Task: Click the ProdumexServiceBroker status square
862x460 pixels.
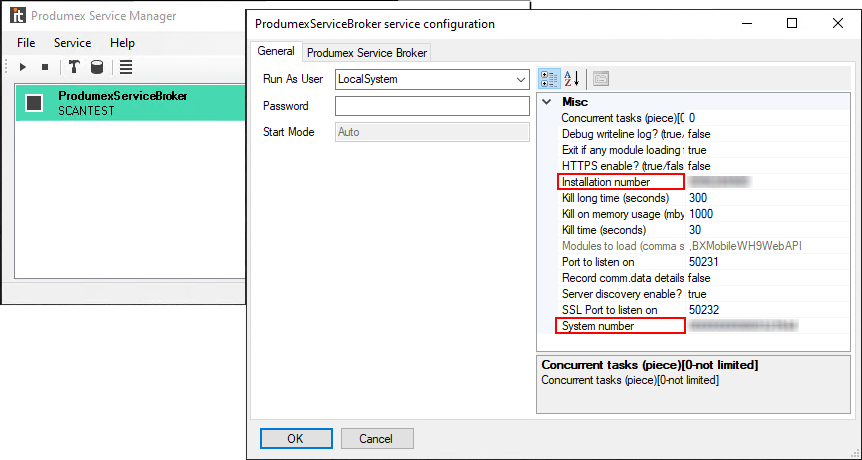Action: [34, 103]
